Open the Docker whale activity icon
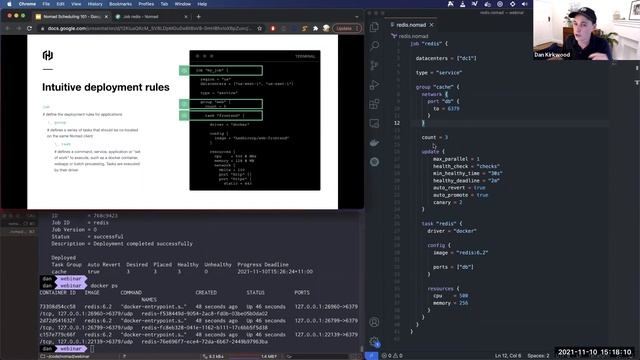 coord(374,143)
